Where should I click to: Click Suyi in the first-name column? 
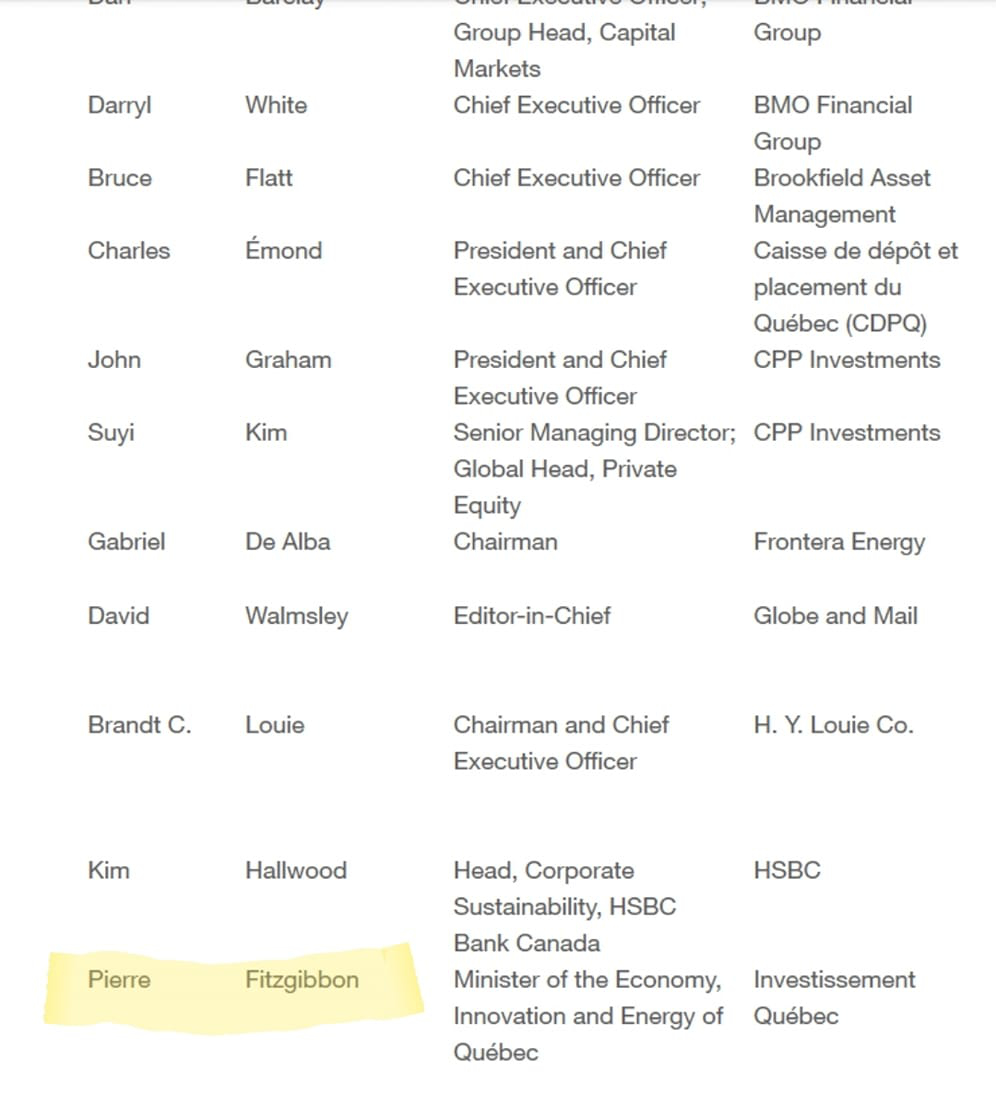(111, 433)
